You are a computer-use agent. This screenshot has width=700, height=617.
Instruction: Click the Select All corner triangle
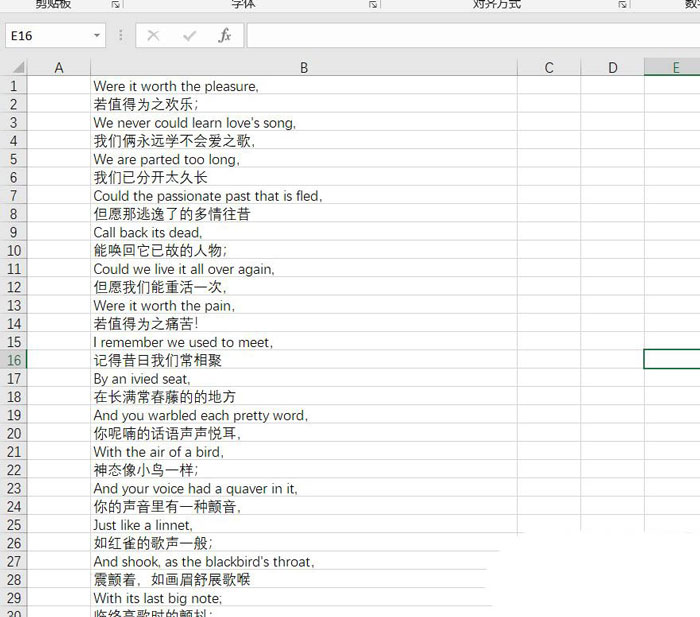click(15, 68)
